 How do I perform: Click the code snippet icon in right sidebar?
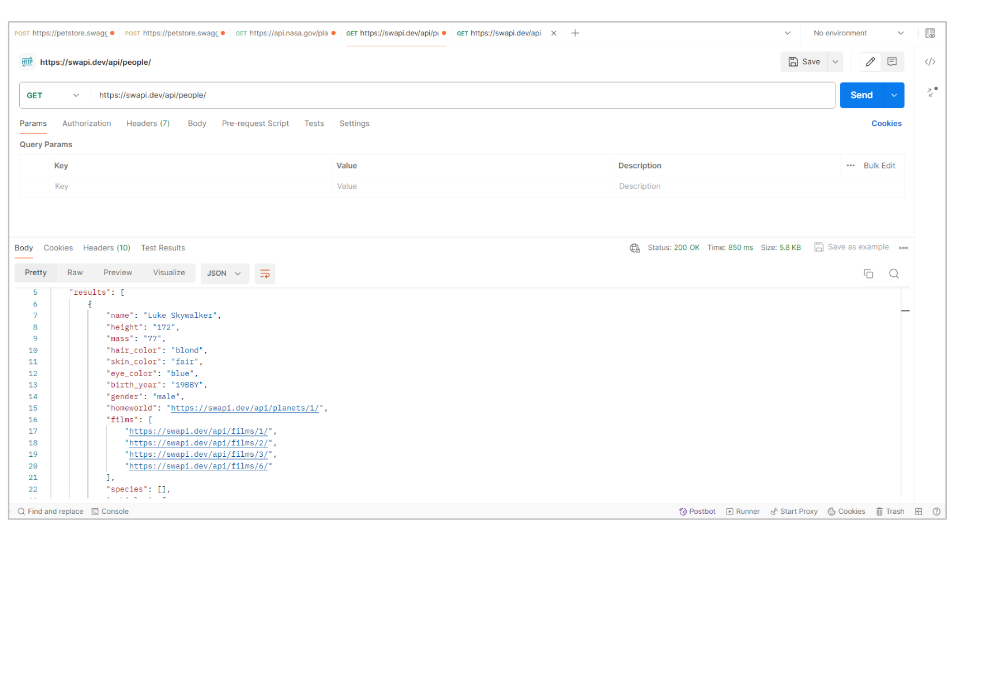(930, 62)
